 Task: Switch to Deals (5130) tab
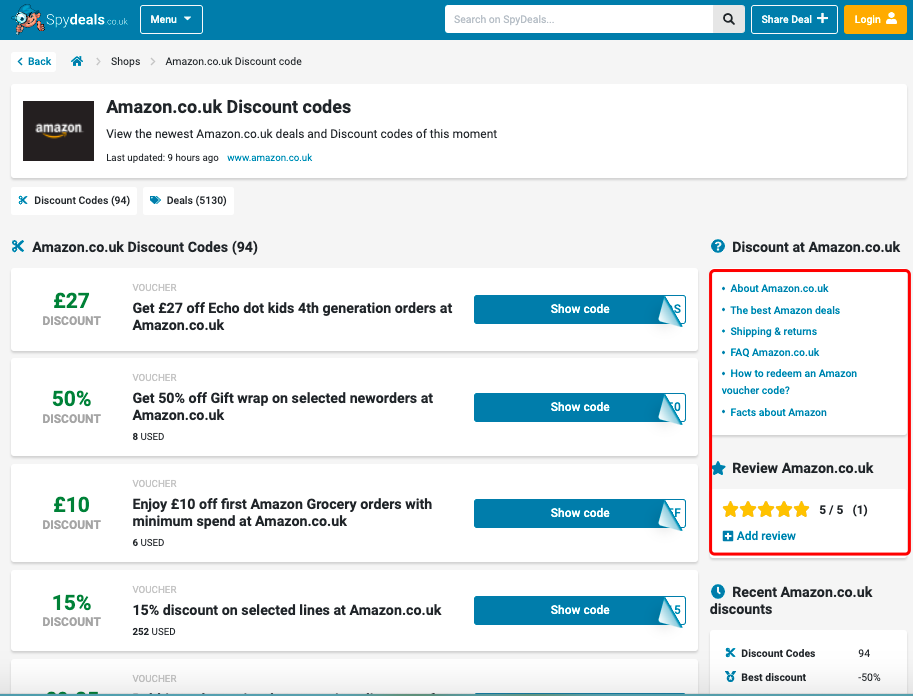click(x=188, y=201)
